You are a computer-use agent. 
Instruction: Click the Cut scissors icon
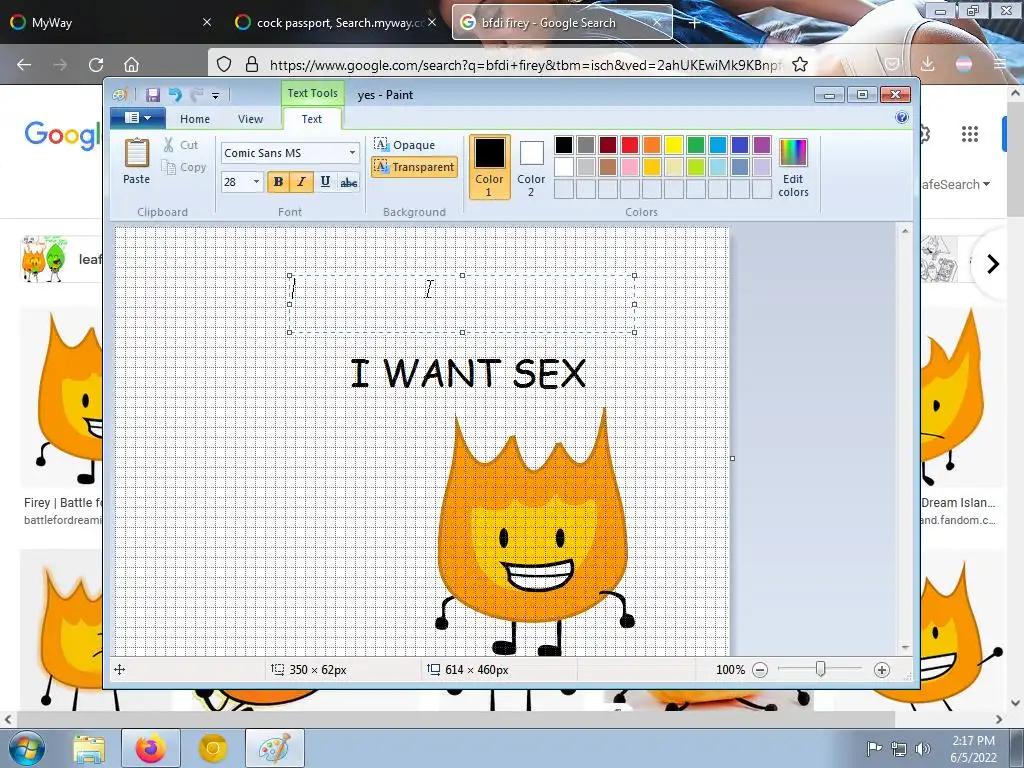[168, 145]
